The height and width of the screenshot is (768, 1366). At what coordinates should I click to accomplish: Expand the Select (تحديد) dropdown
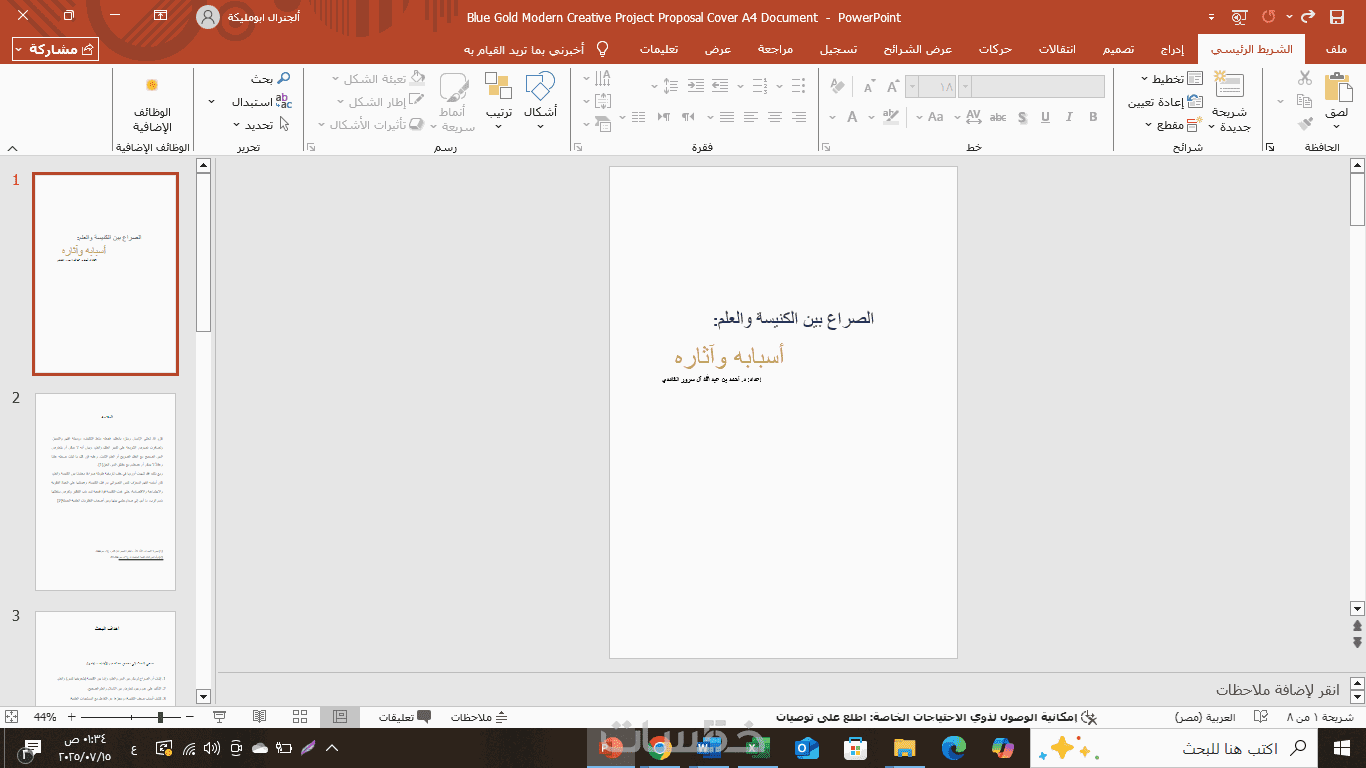(236, 125)
